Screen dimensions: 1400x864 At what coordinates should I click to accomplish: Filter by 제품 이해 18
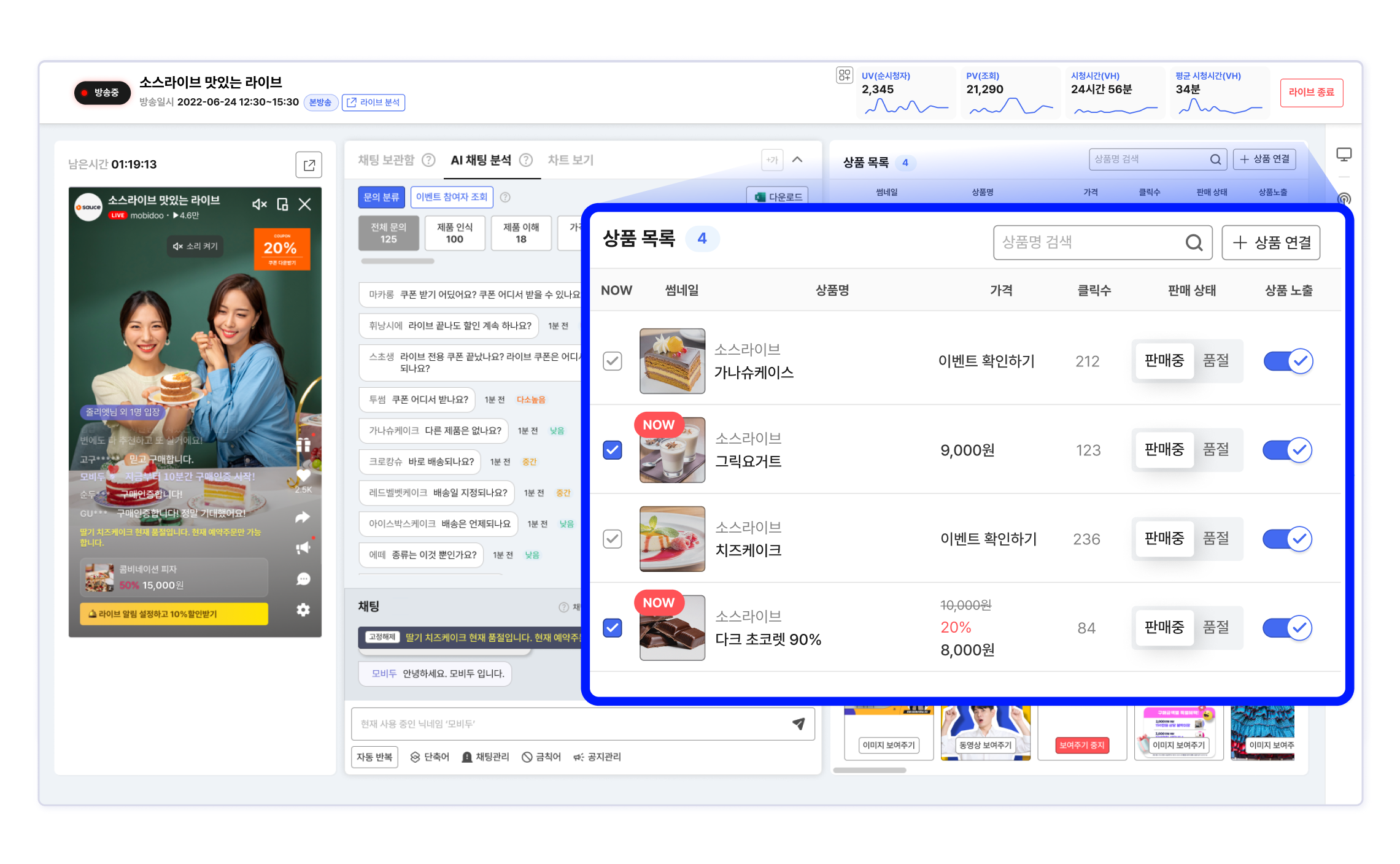(x=520, y=233)
